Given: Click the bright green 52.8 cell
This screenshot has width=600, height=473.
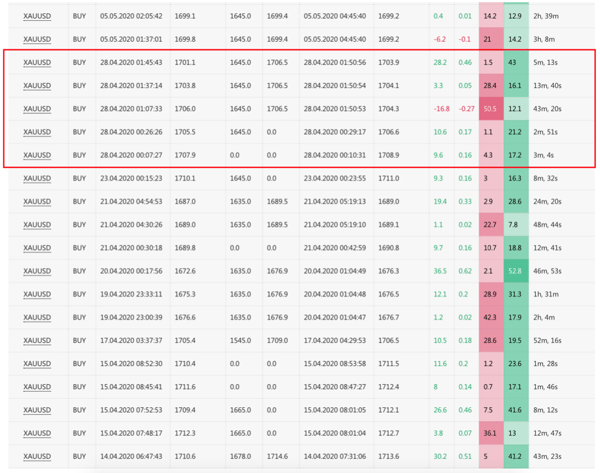Looking at the screenshot, I should pos(515,270).
